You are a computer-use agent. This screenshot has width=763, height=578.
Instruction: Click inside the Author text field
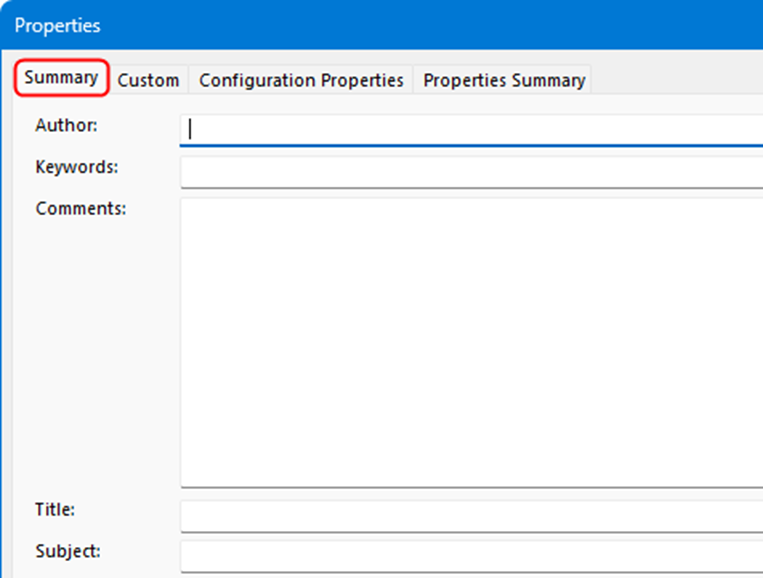pos(470,129)
